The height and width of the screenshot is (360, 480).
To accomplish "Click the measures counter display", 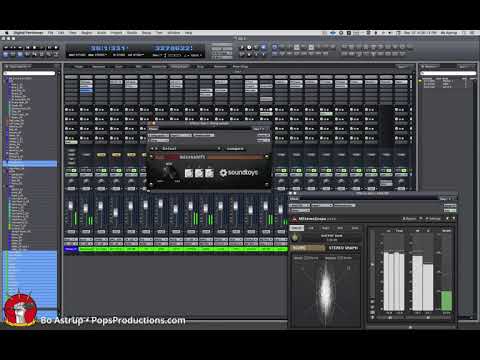I will [x=109, y=48].
